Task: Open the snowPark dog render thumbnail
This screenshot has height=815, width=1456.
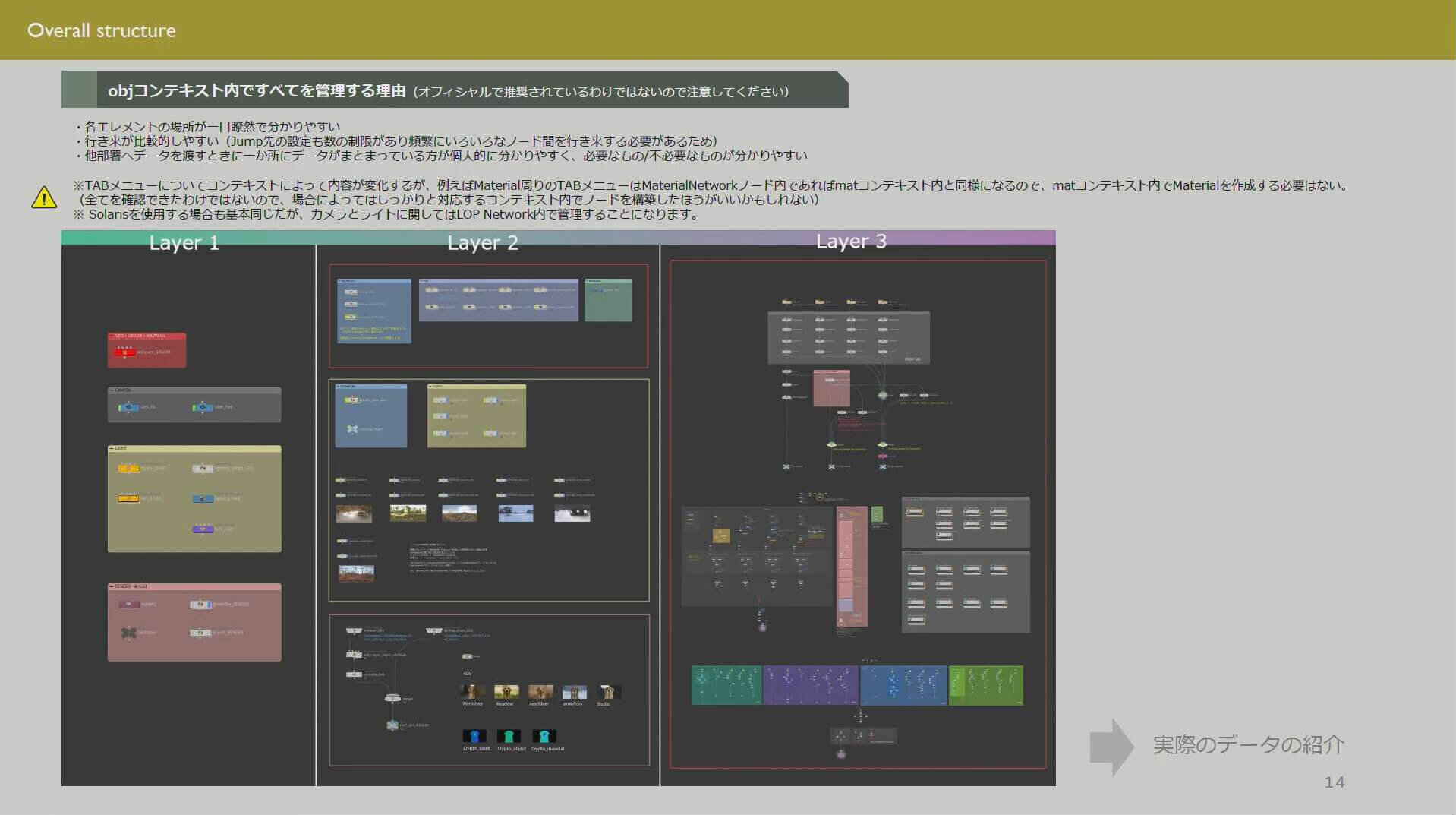Action: (x=573, y=691)
